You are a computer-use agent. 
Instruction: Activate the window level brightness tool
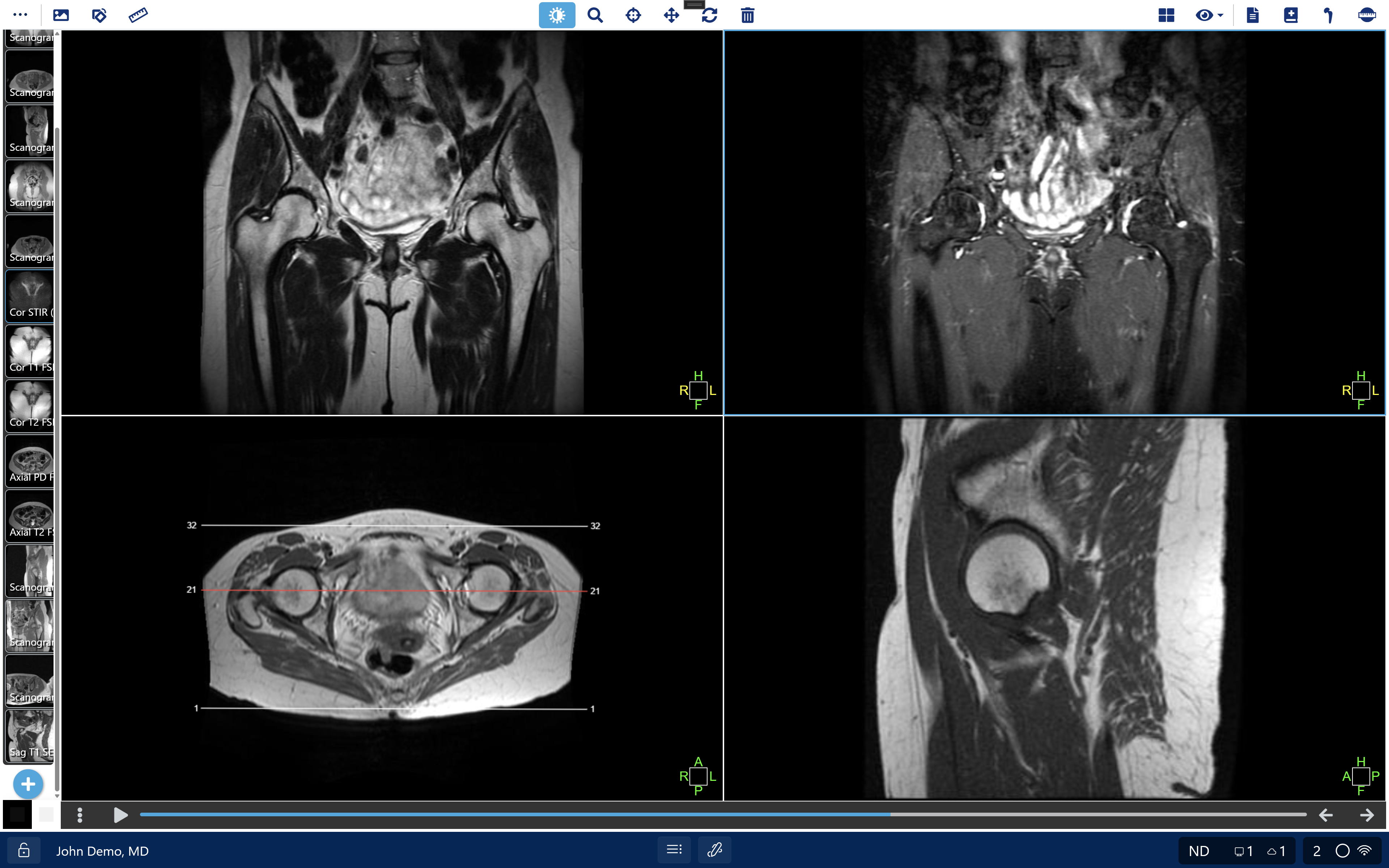pyautogui.click(x=556, y=16)
